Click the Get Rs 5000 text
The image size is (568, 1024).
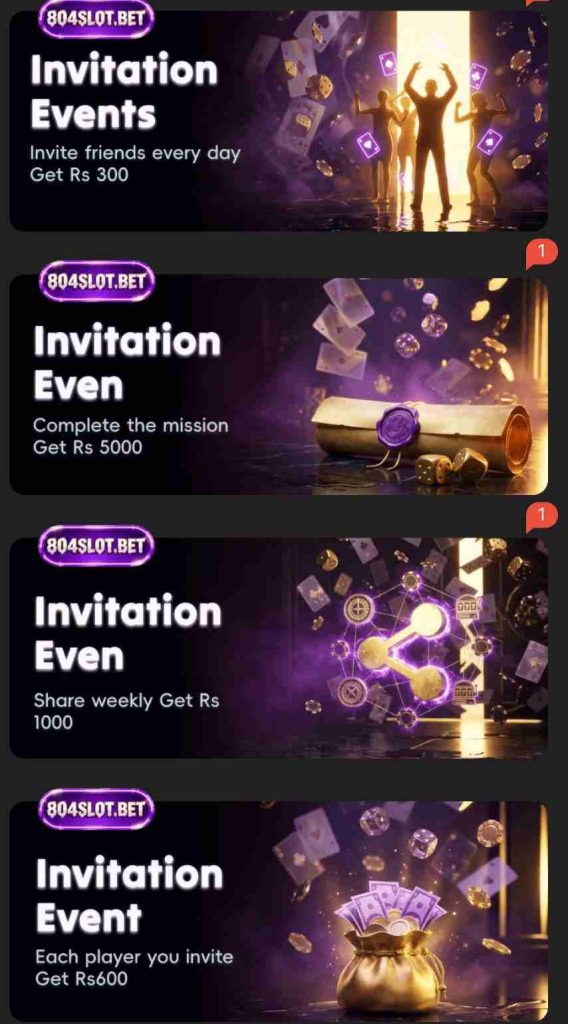[x=87, y=447]
